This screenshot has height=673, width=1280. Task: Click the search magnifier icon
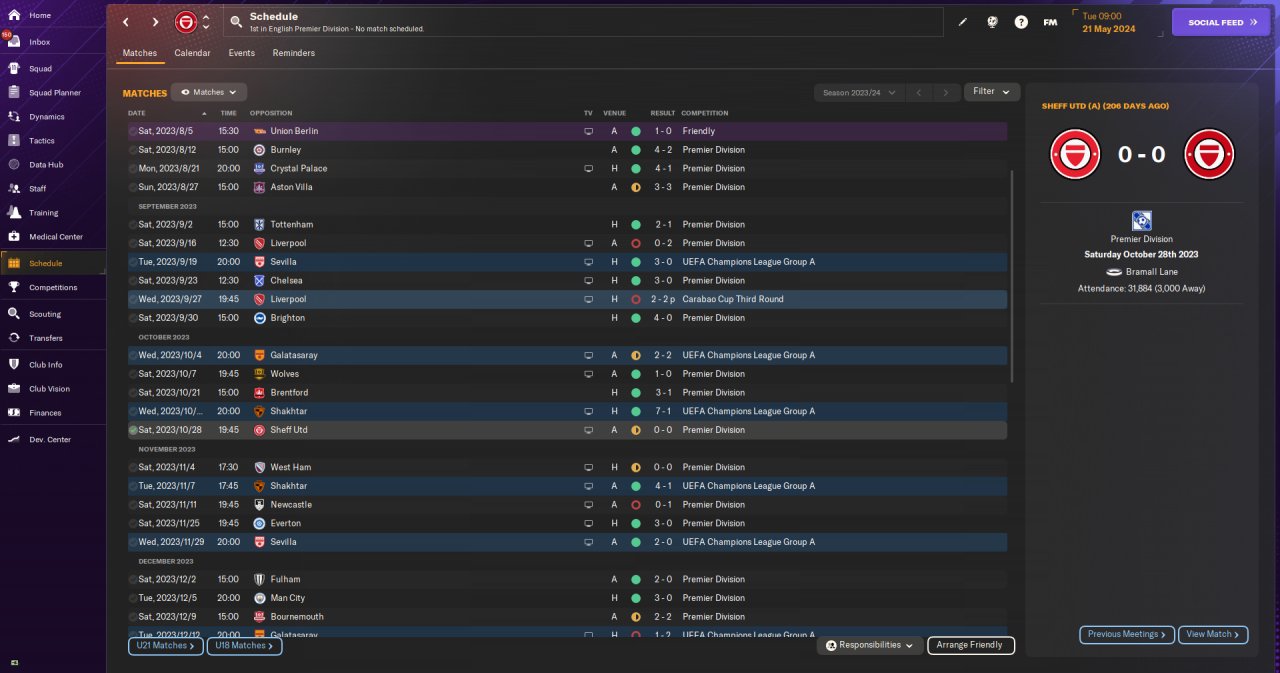click(235, 22)
